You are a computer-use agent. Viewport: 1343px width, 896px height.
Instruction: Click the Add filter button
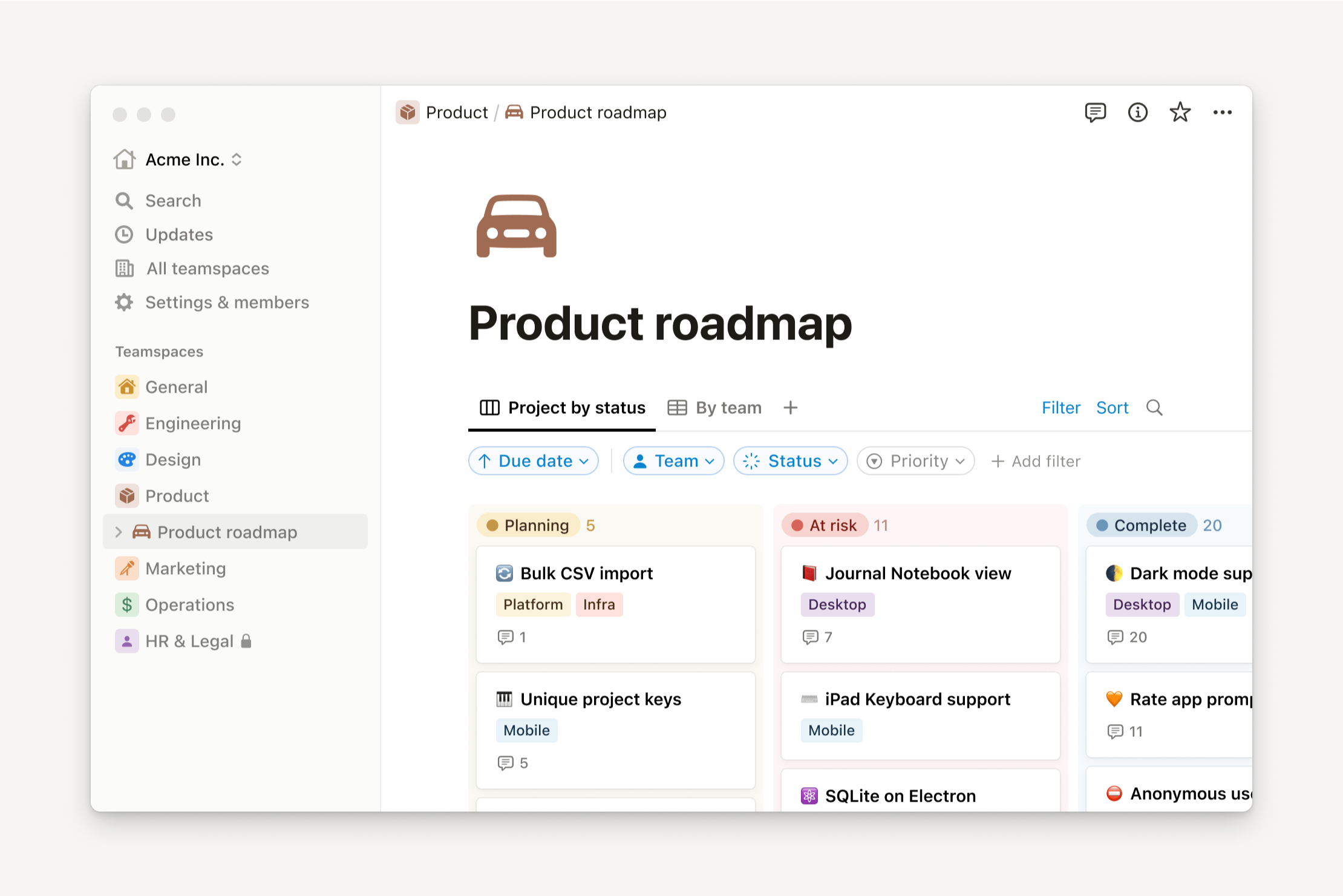[1036, 461]
